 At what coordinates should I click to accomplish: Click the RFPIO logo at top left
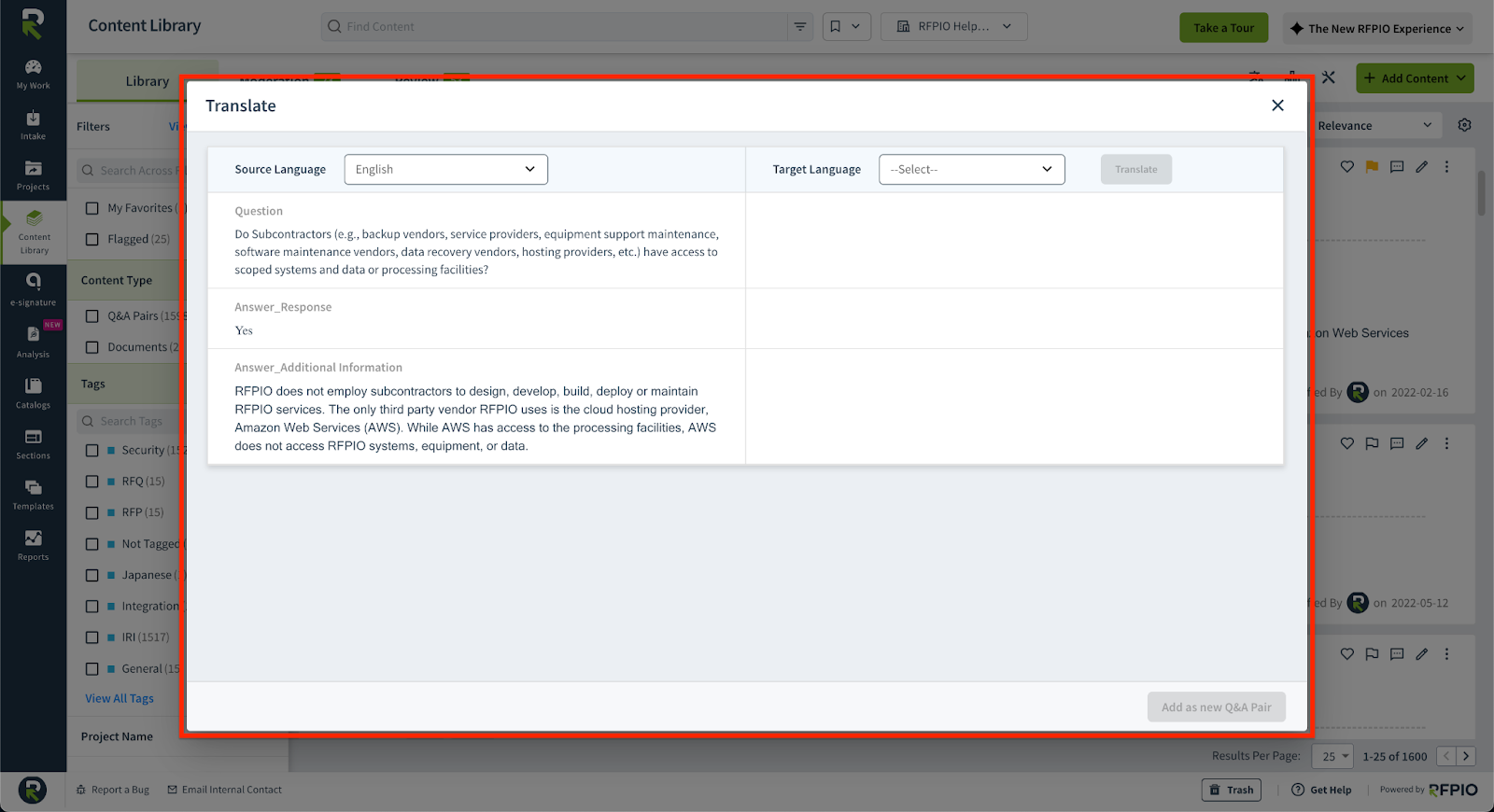tap(33, 23)
